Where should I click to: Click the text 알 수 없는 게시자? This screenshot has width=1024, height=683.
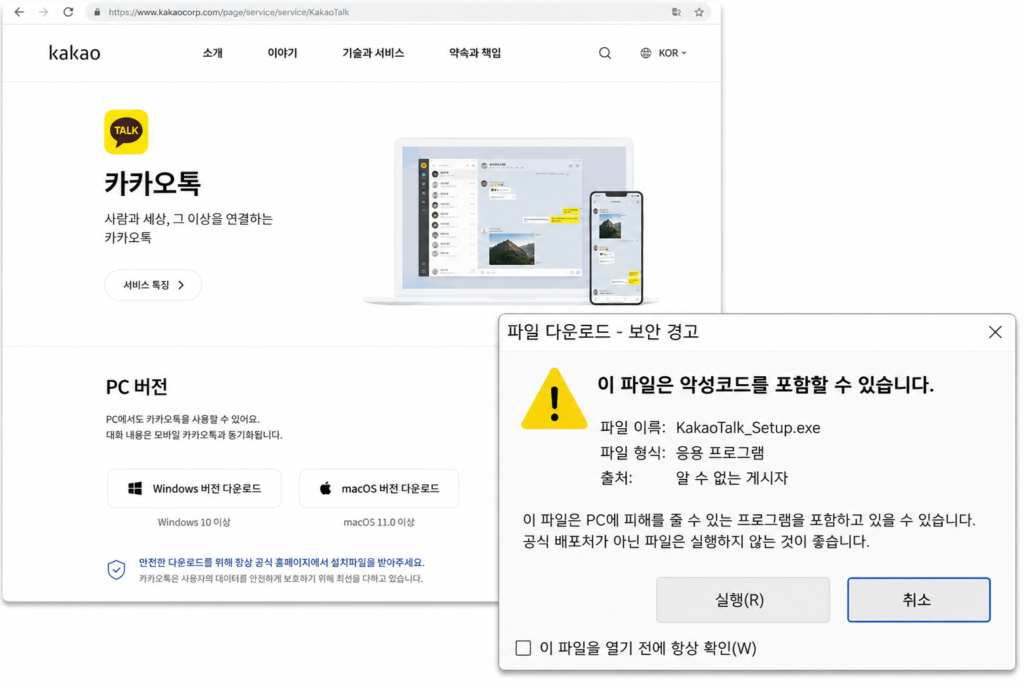pos(731,478)
